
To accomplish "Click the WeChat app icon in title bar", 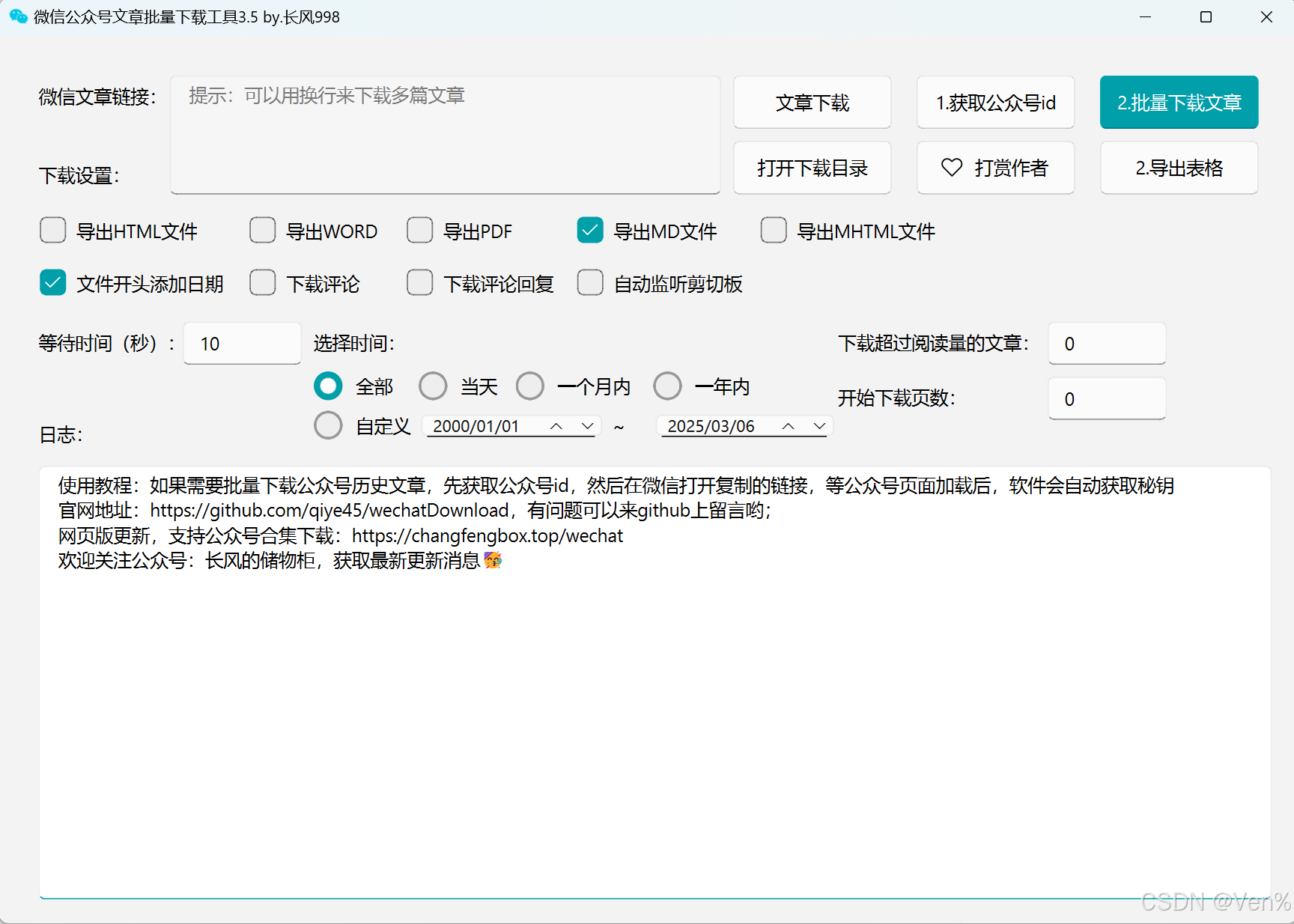I will (x=18, y=16).
